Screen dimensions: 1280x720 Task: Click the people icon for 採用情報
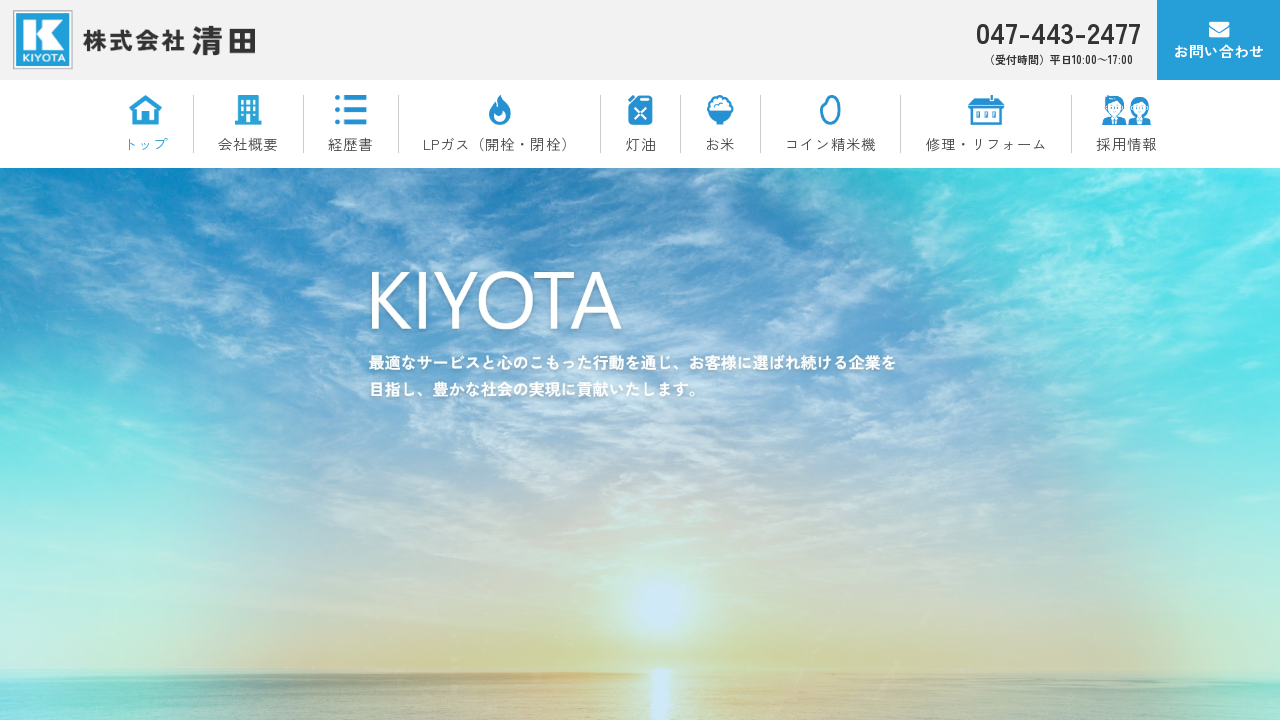(x=1126, y=110)
